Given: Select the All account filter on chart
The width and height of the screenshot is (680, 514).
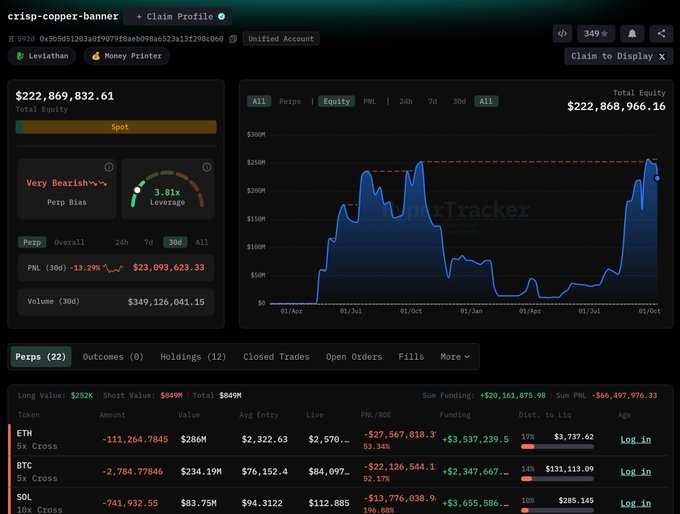Looking at the screenshot, I should [259, 101].
